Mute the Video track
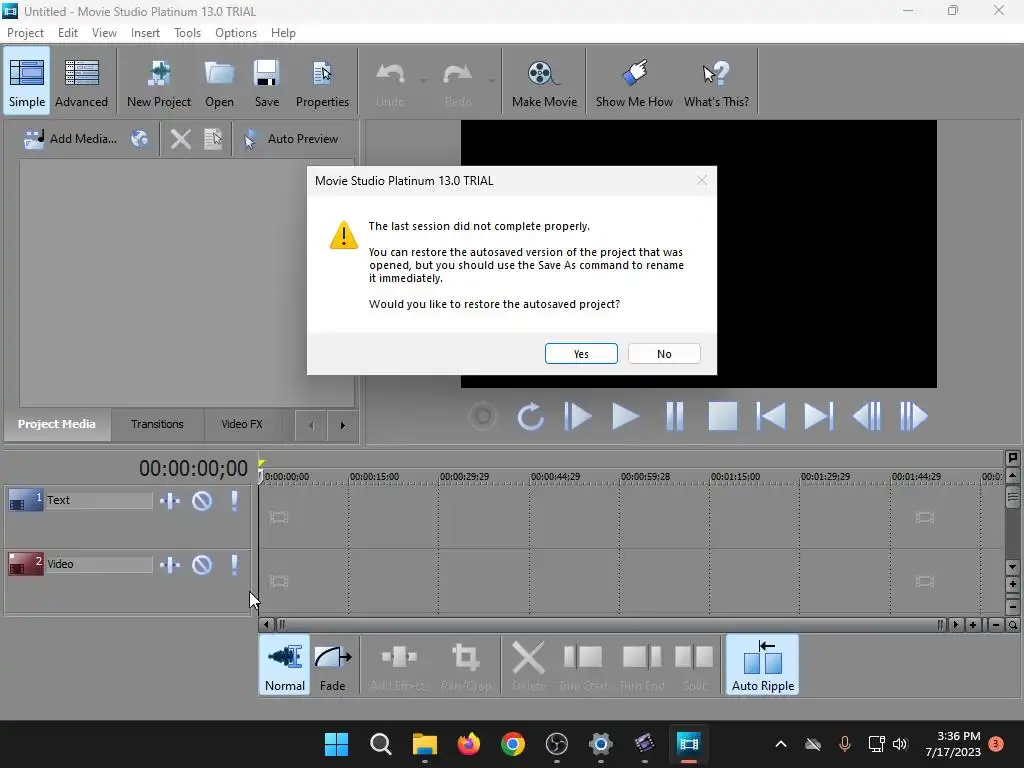The height and width of the screenshot is (768, 1024). 202,565
